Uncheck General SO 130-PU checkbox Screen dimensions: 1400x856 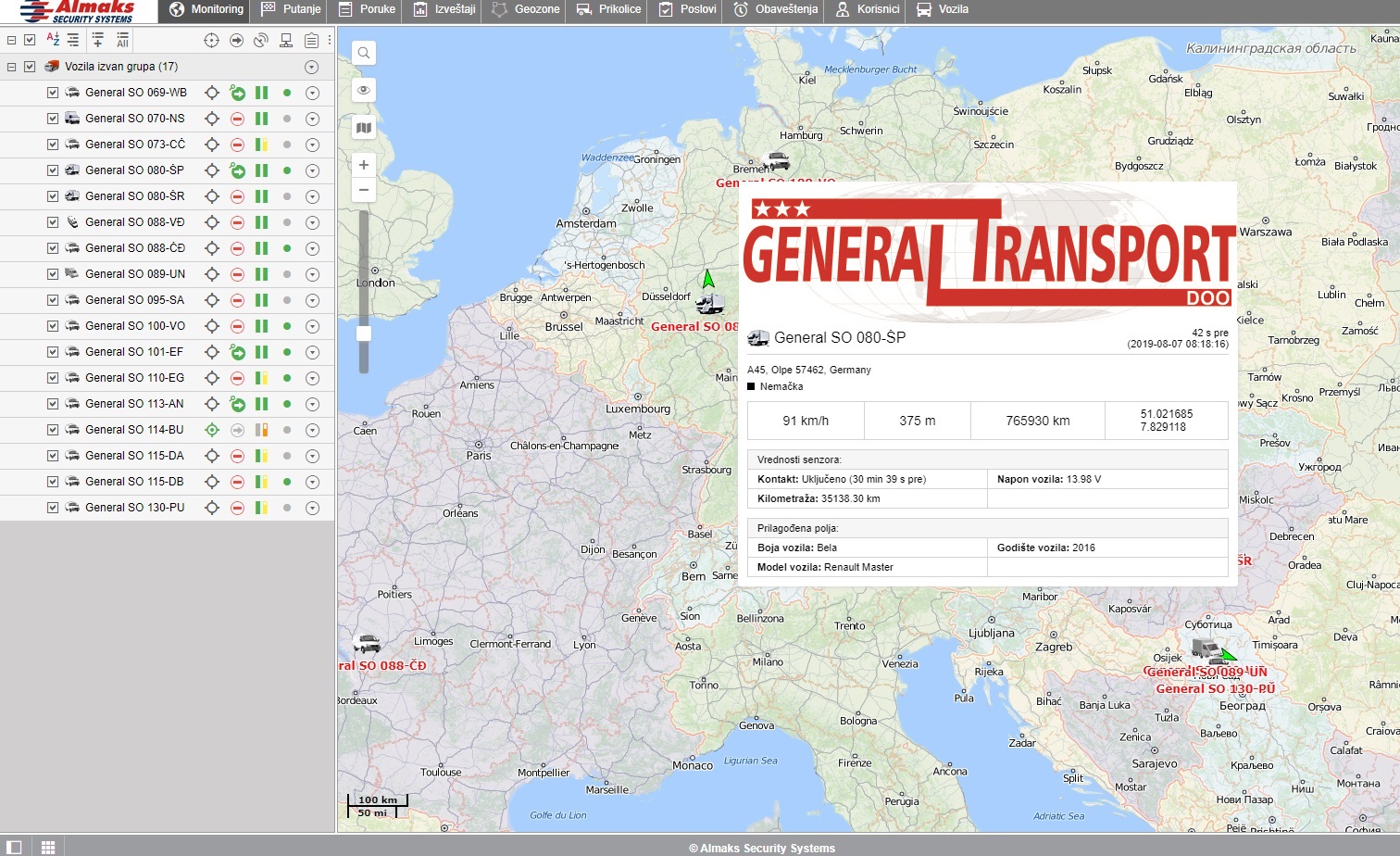click(x=53, y=508)
